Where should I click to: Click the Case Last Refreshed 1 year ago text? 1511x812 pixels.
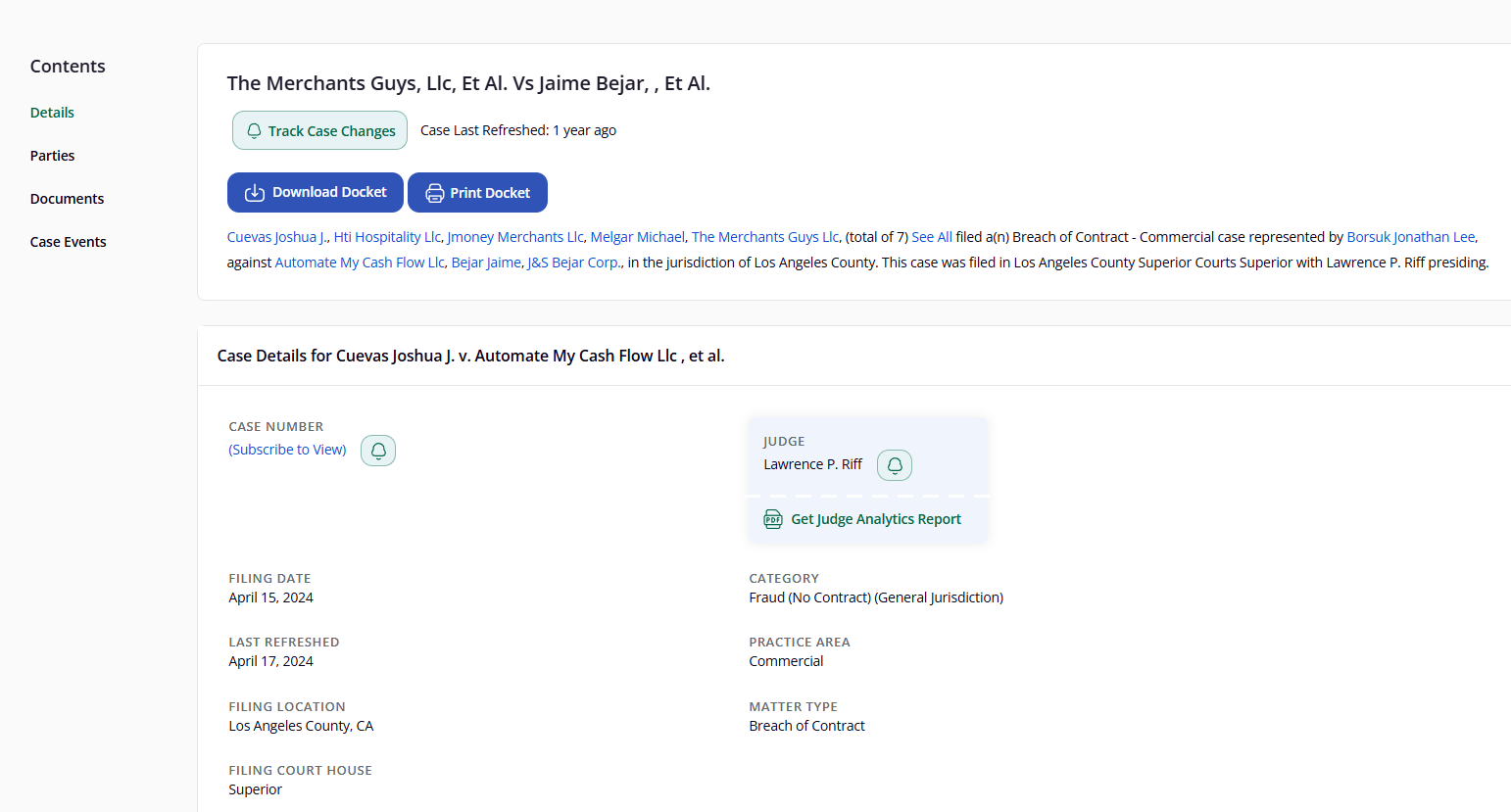[518, 130]
